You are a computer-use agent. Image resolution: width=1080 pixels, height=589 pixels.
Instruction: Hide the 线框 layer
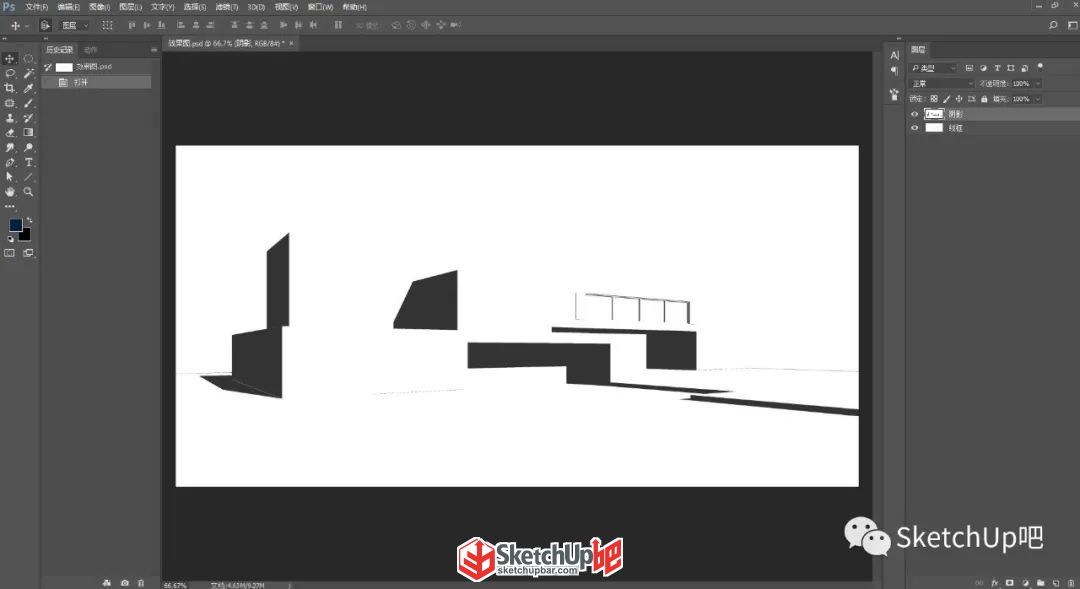[915, 127]
